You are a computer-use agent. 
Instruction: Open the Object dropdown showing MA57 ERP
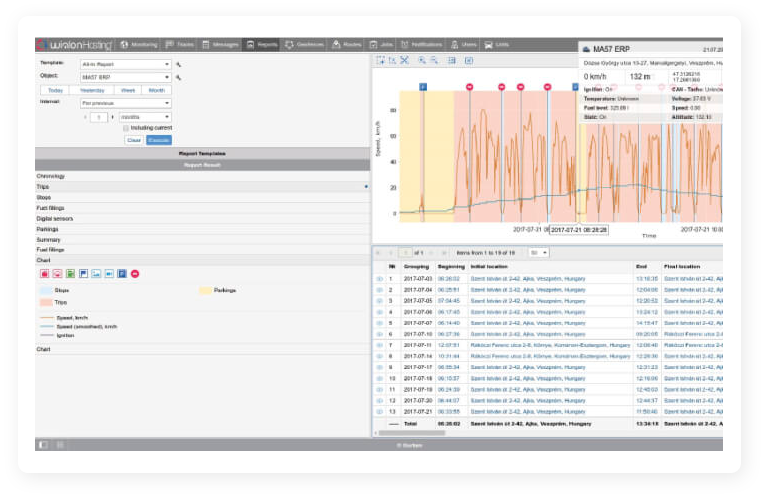pyautogui.click(x=126, y=78)
